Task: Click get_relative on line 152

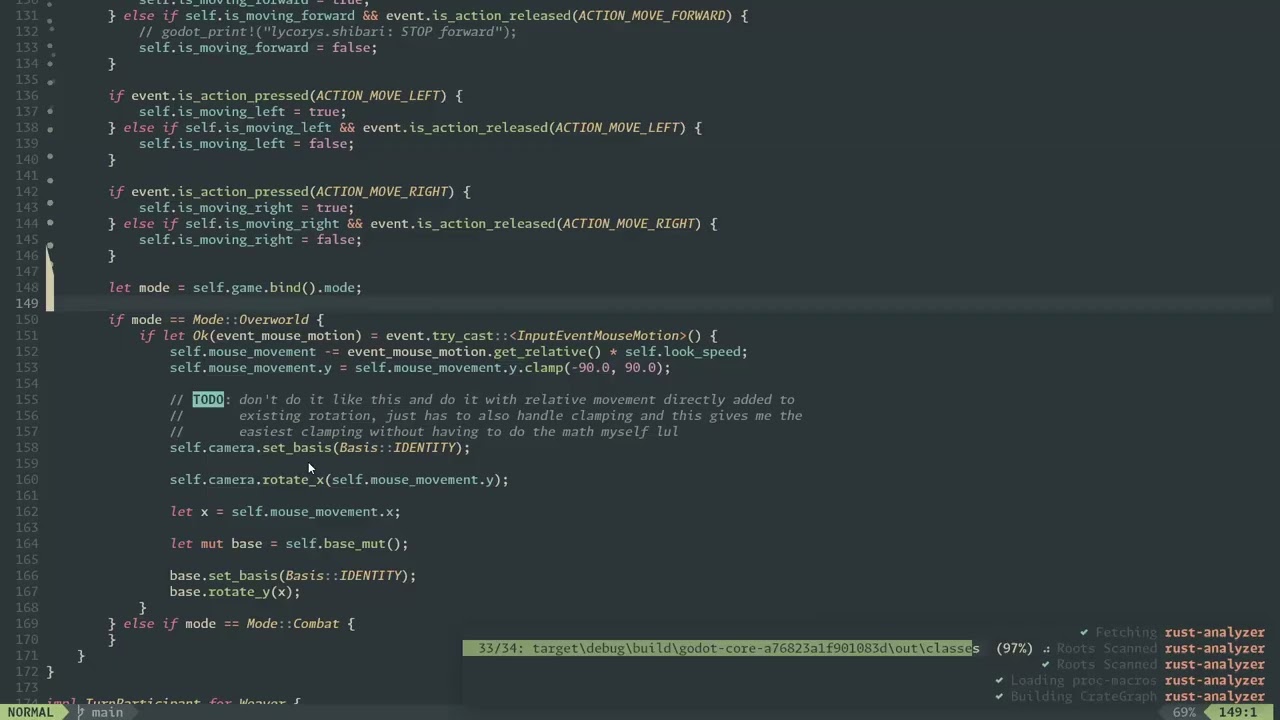Action: (x=540, y=351)
